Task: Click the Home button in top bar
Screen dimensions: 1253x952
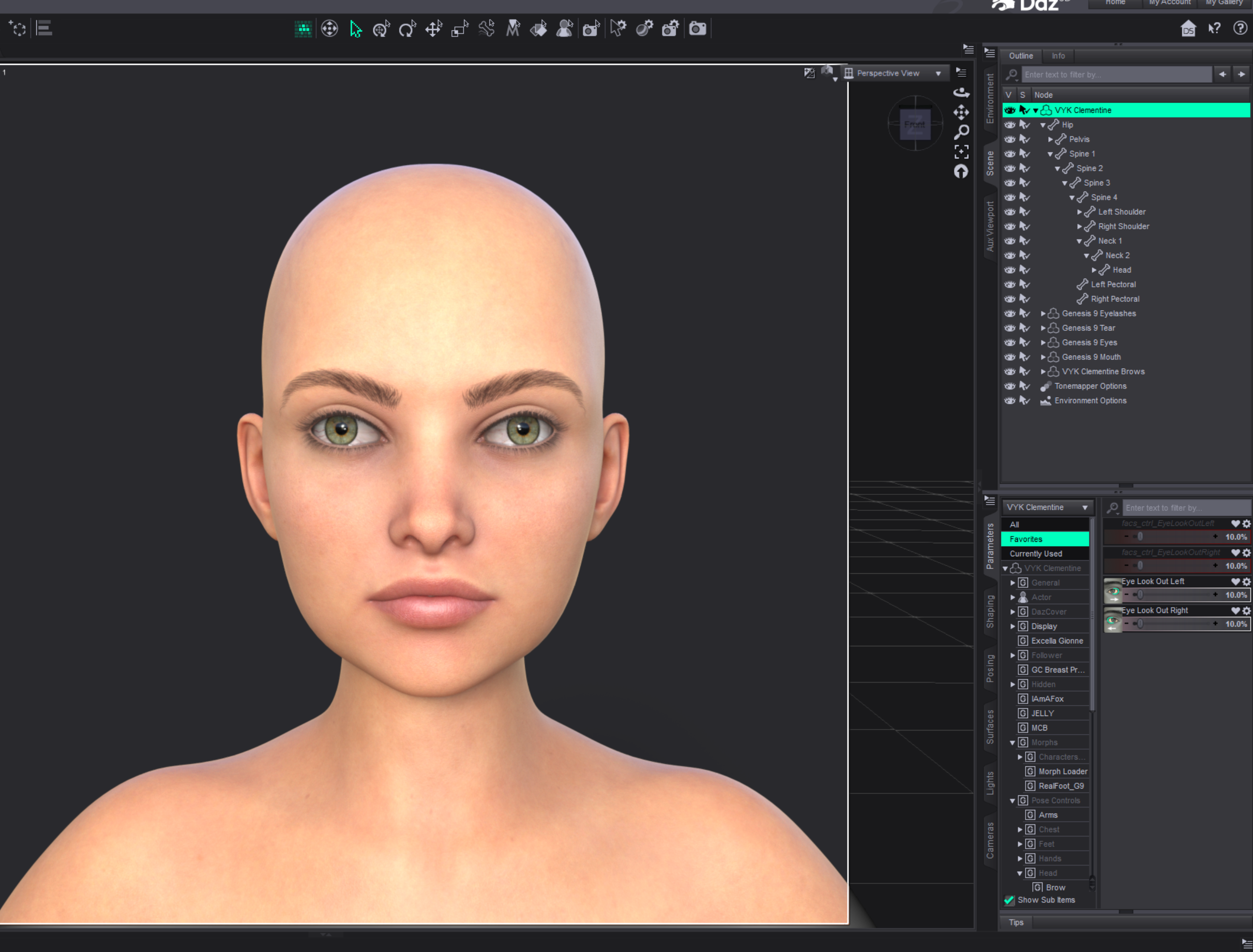Action: 1115,3
